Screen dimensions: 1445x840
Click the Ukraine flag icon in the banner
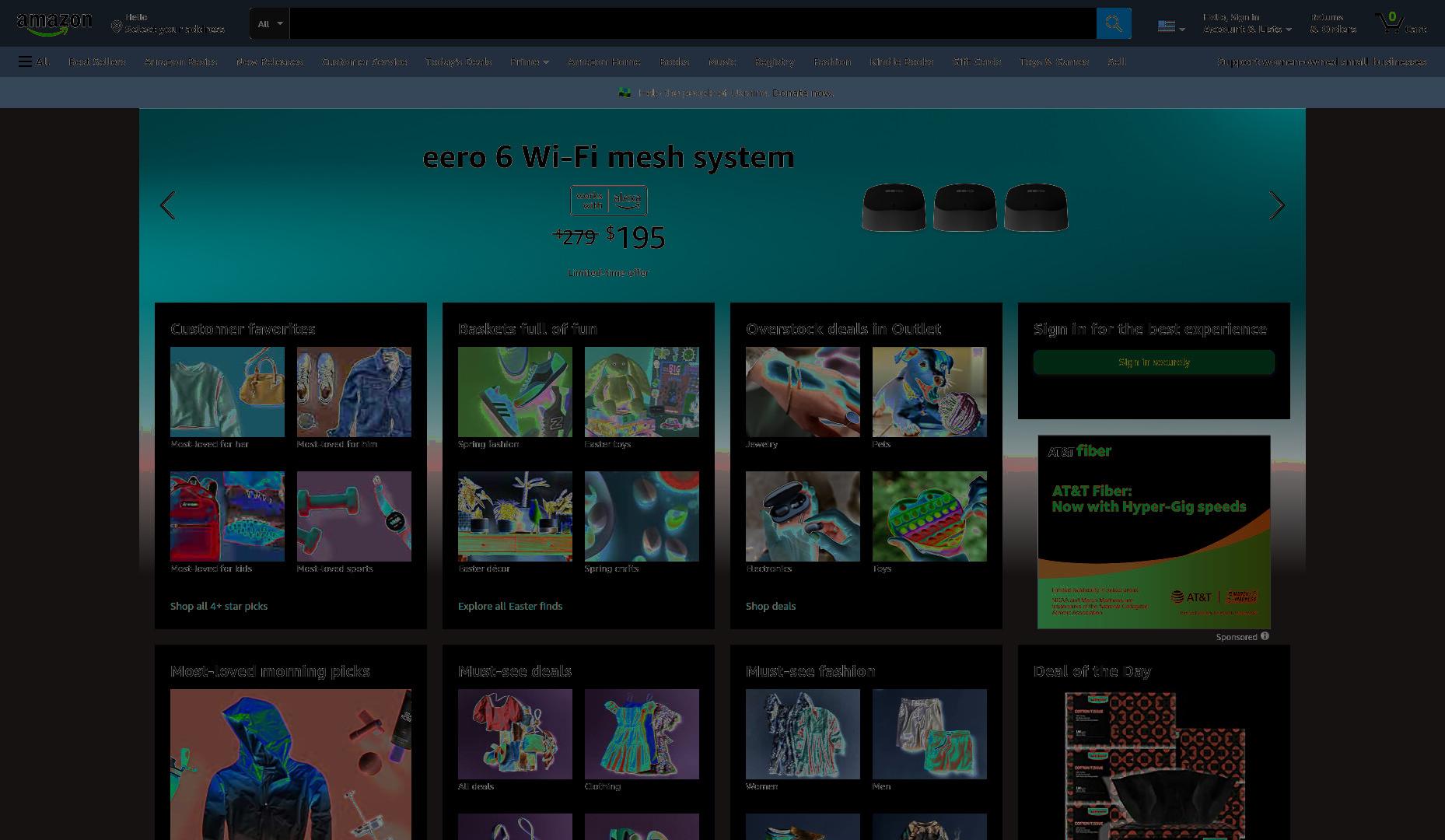(624, 93)
